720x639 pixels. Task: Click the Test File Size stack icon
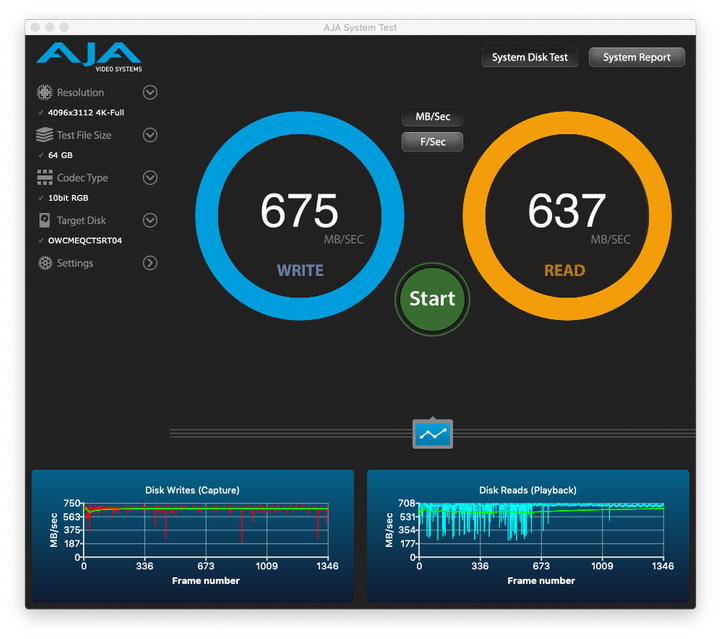click(x=44, y=135)
